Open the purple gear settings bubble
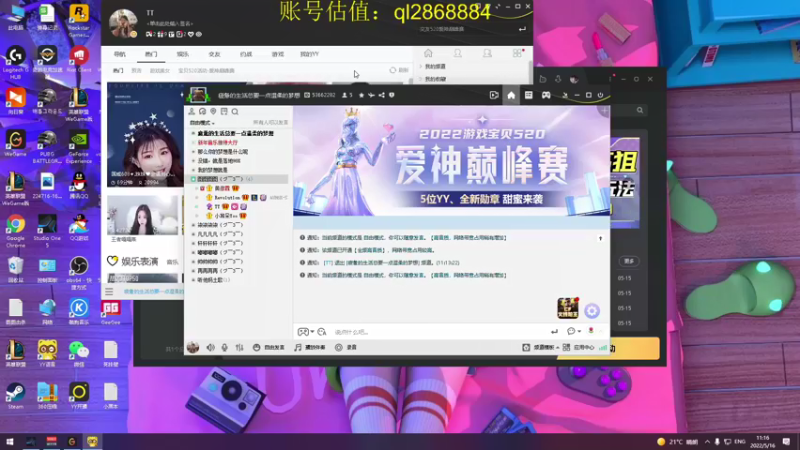Viewport: 800px width, 450px height. (592, 311)
